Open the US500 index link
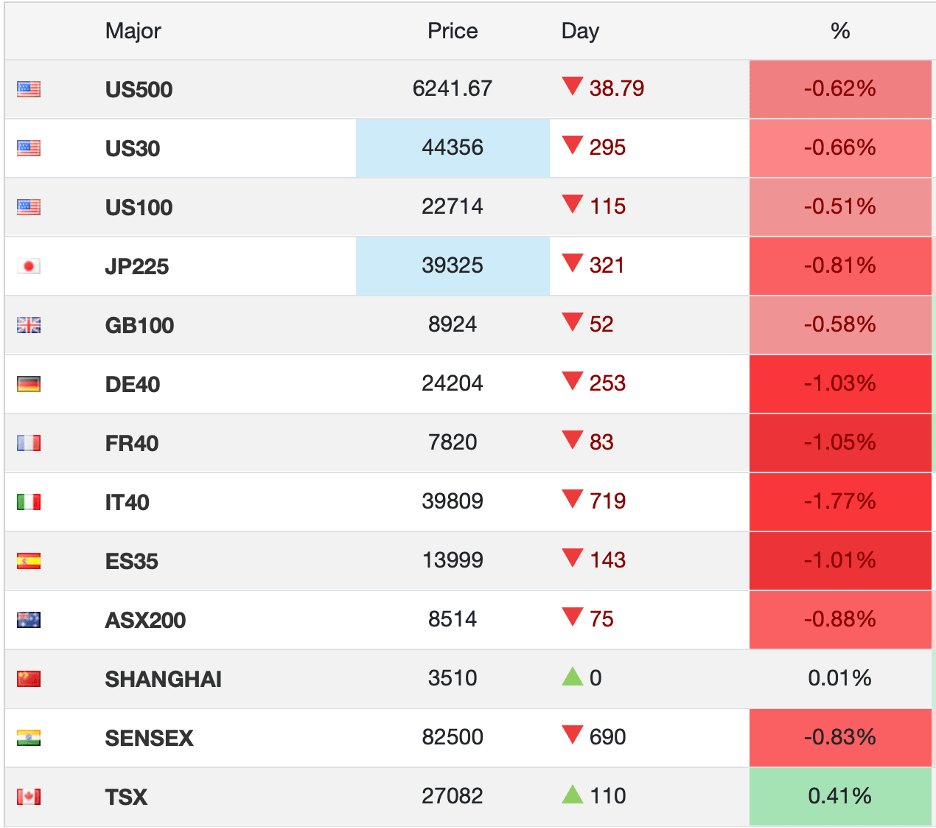This screenshot has height=828, width=936. 139,90
